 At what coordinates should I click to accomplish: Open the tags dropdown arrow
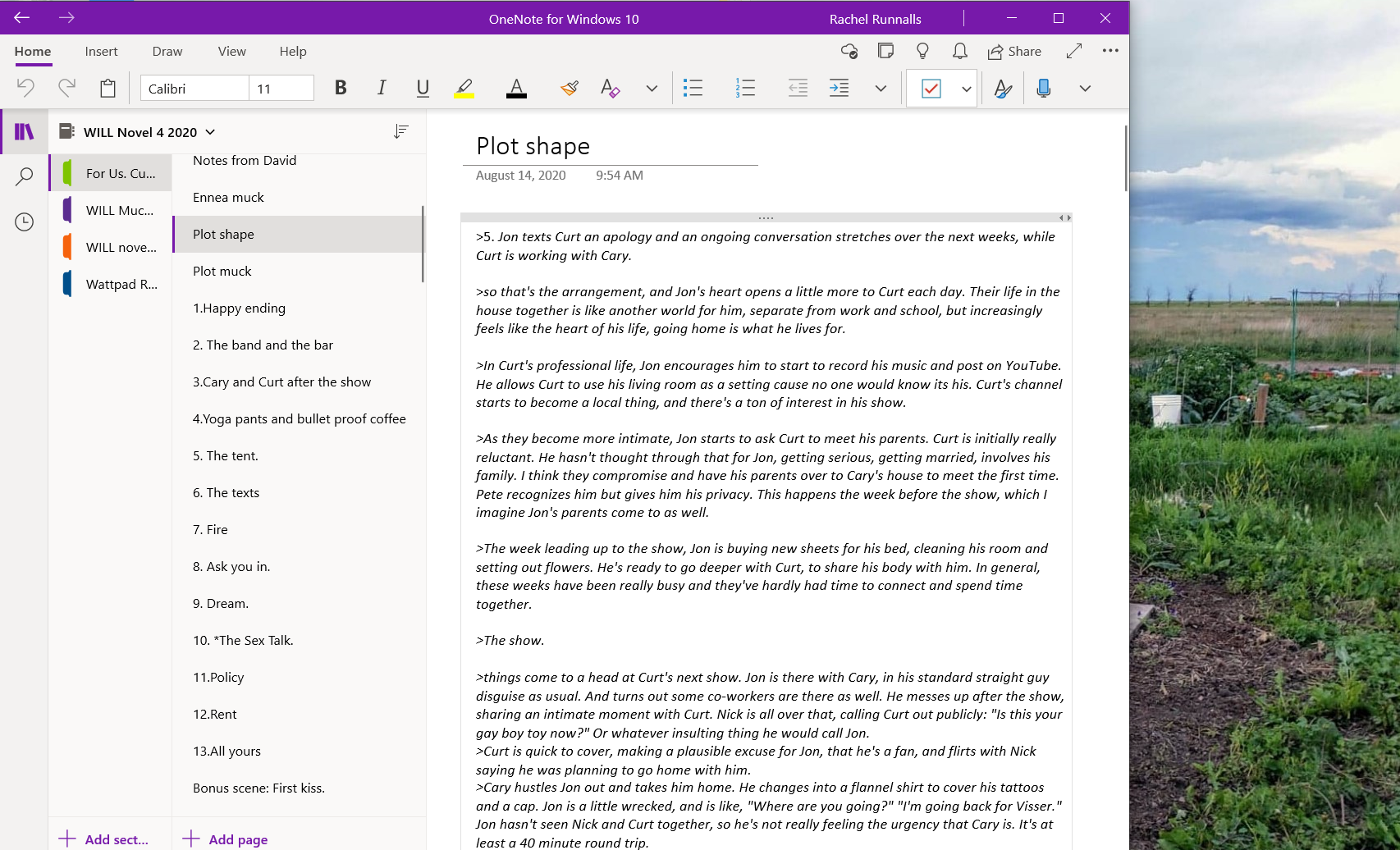click(967, 89)
